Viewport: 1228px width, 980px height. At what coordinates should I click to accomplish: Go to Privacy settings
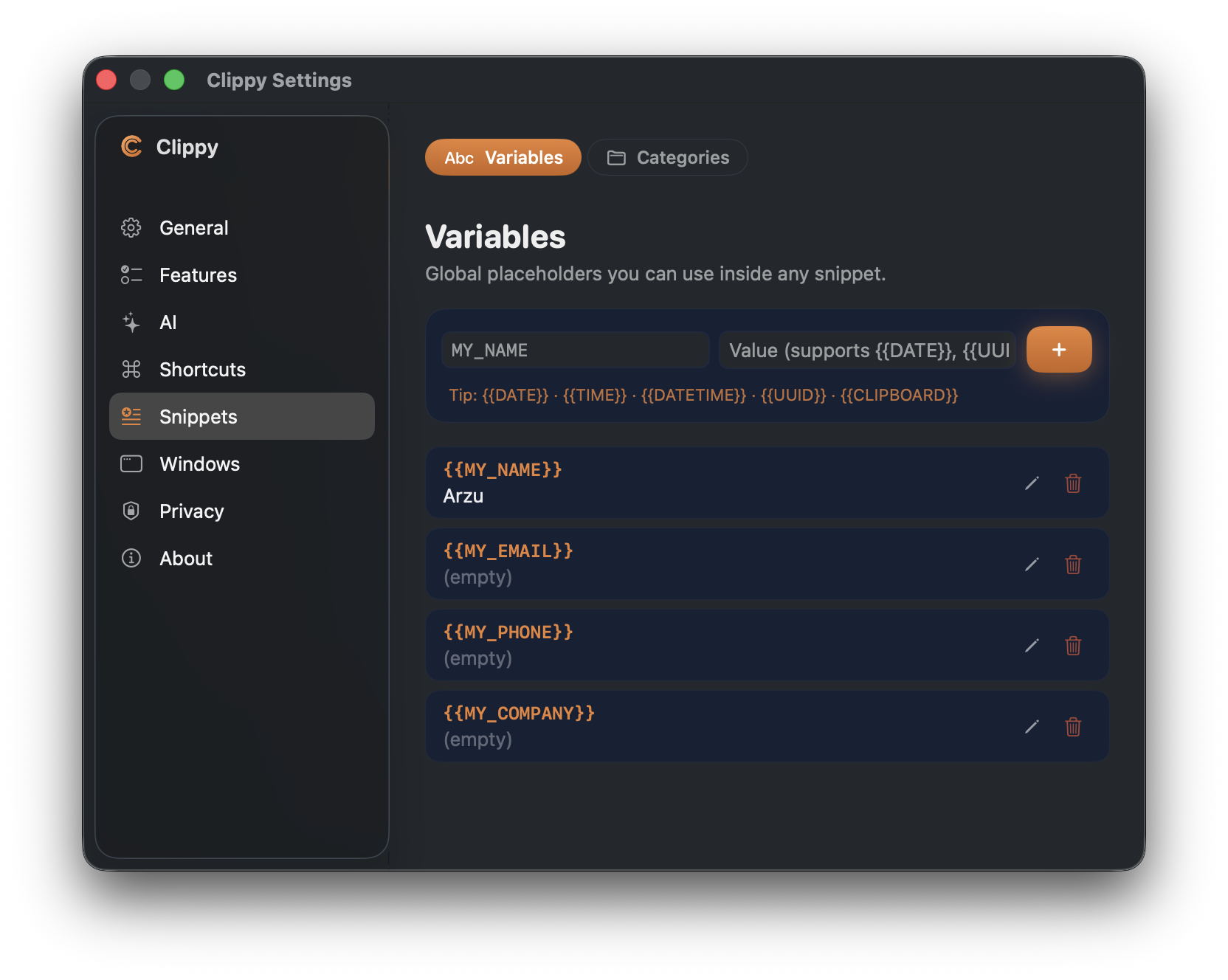tap(242, 511)
